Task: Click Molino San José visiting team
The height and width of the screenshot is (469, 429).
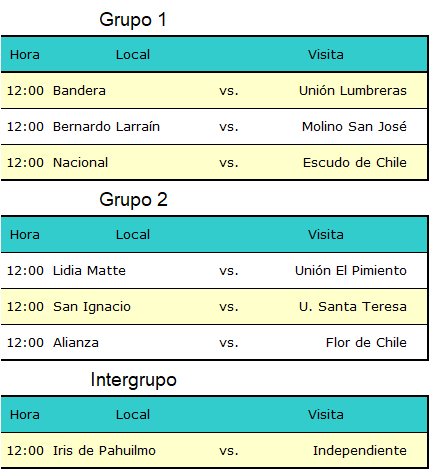Action: pyautogui.click(x=354, y=127)
